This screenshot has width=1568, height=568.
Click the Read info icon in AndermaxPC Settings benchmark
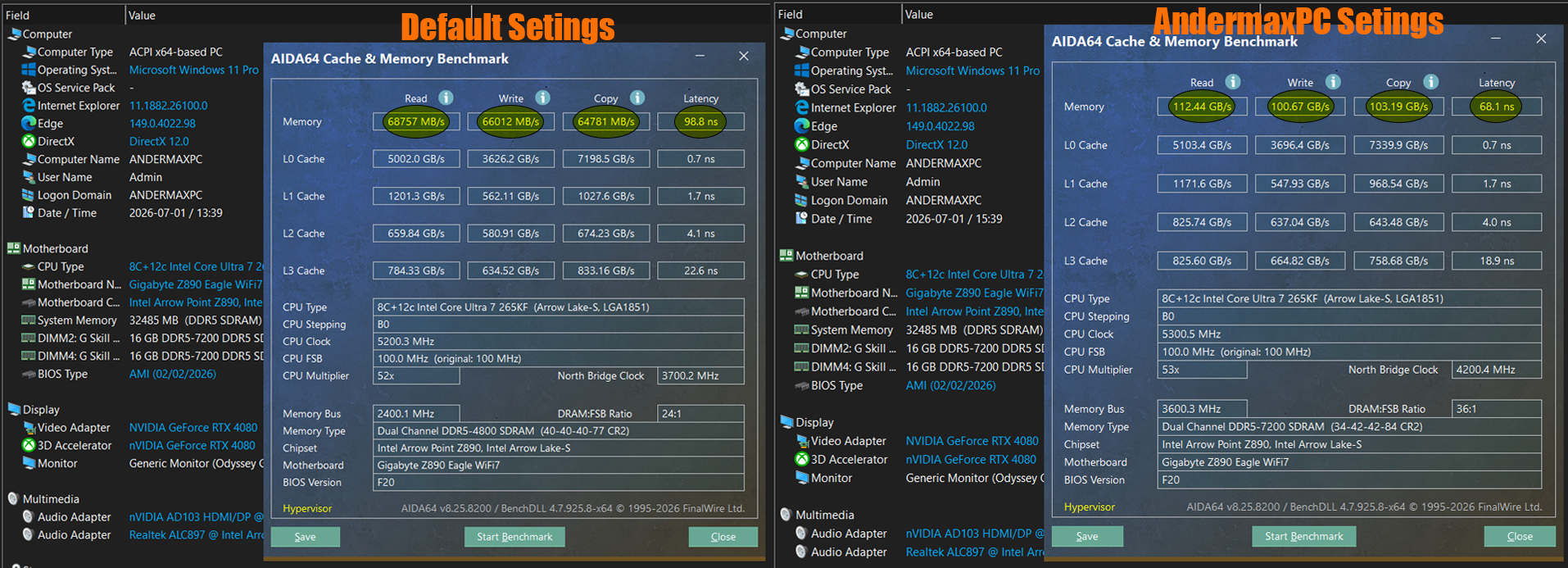[x=1232, y=82]
